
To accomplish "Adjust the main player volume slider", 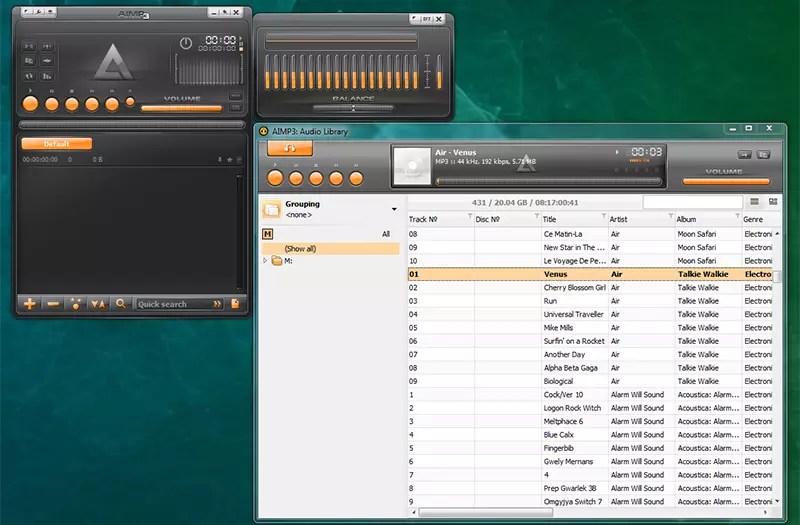I will pyautogui.click(x=181, y=108).
